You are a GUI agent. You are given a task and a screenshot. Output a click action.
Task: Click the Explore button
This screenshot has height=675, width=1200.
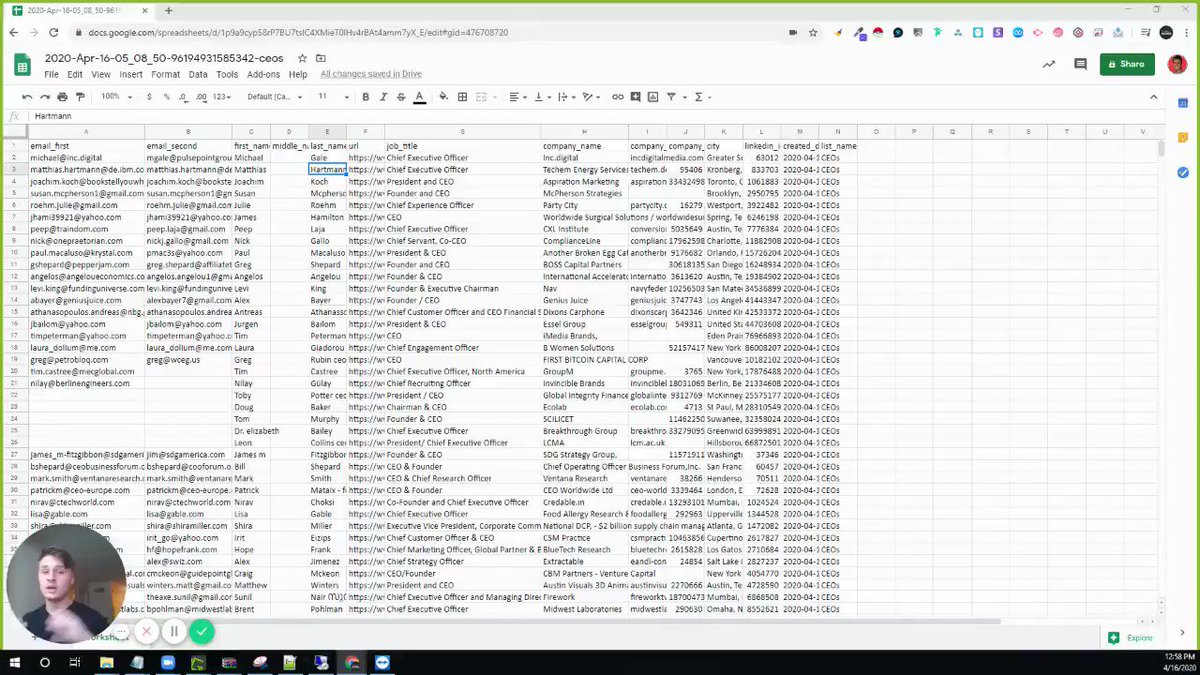point(1131,637)
